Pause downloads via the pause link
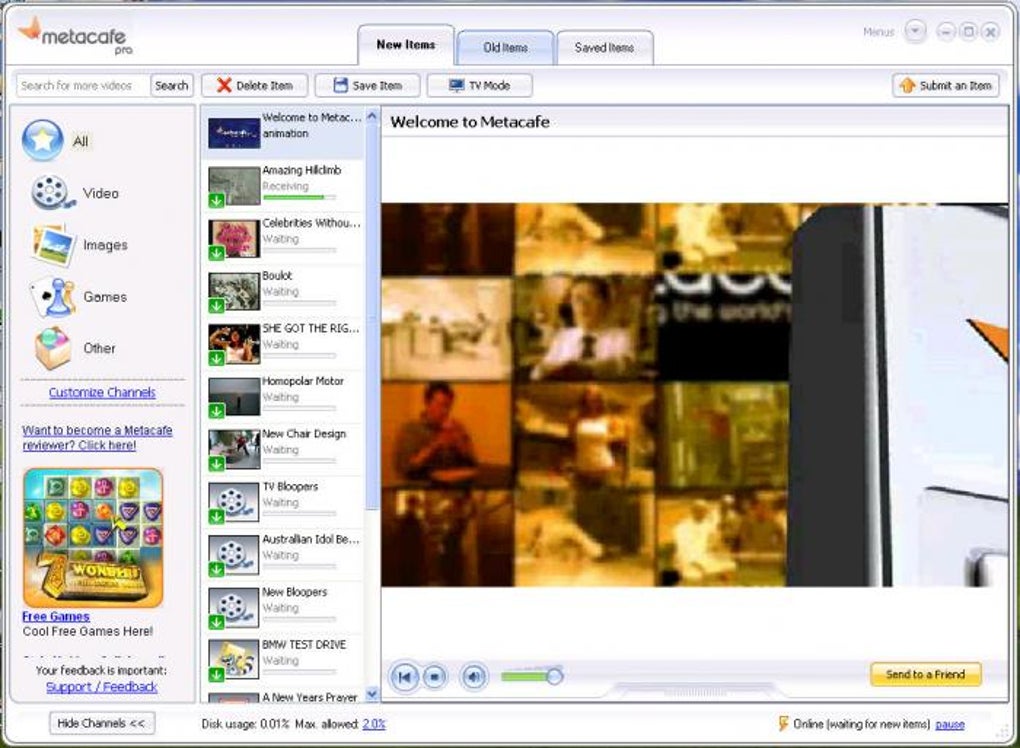The height and width of the screenshot is (748, 1020). 950,724
